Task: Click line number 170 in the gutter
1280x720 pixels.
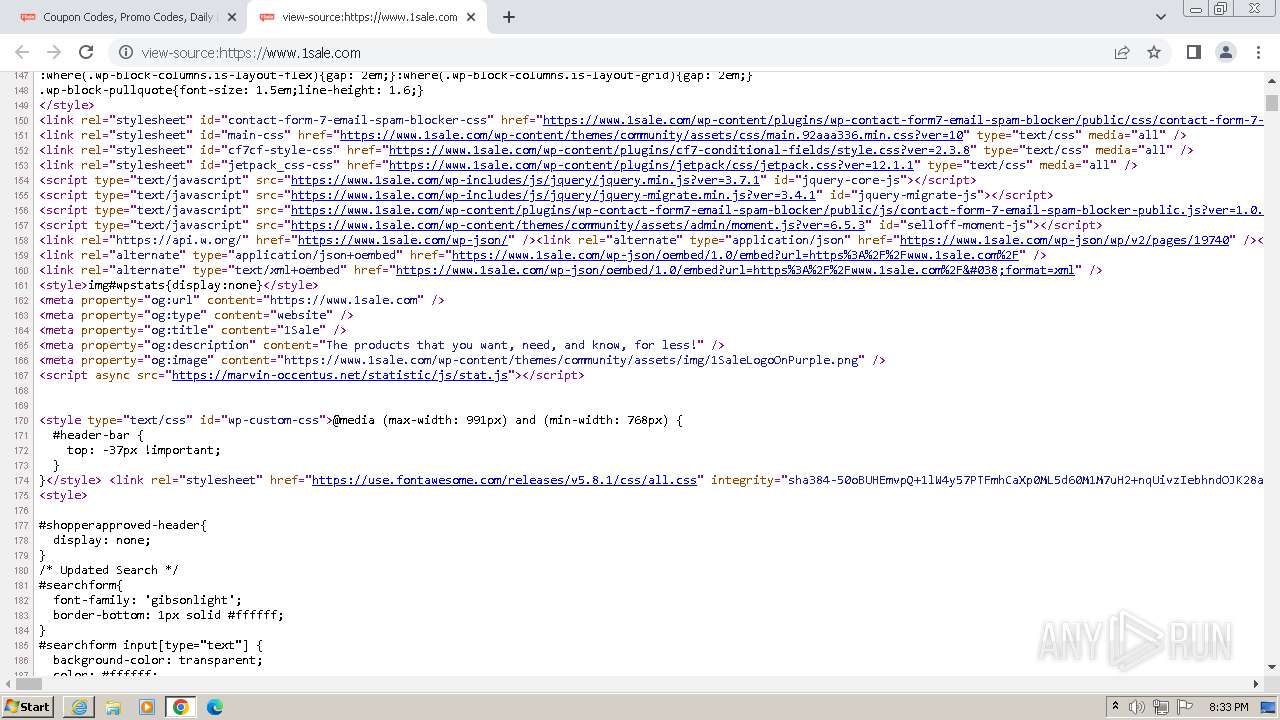Action: coord(20,420)
